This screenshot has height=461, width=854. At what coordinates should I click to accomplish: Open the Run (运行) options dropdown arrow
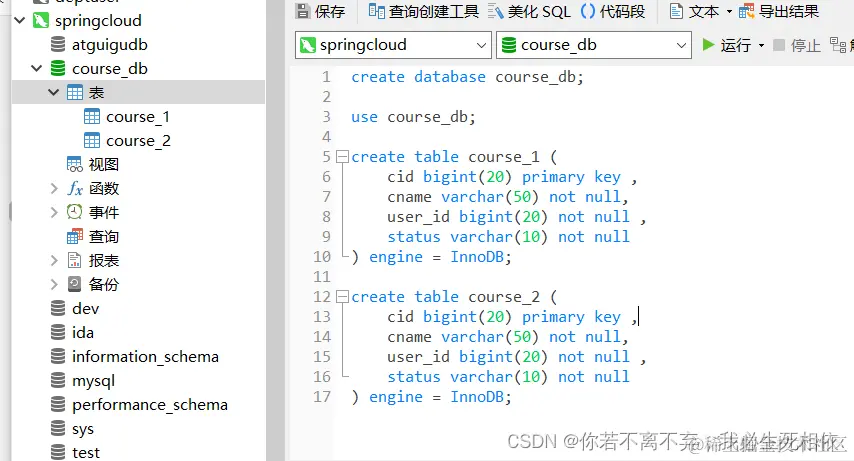coord(761,45)
